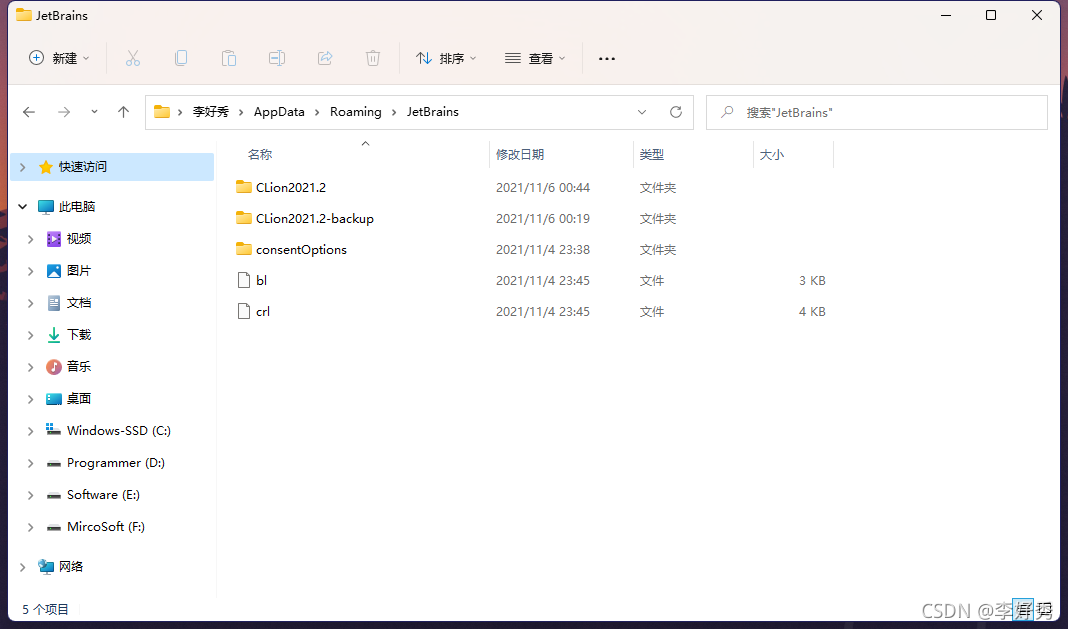1068x629 pixels.
Task: Click date 2021/11/6 00:44 cell
Action: pos(543,187)
